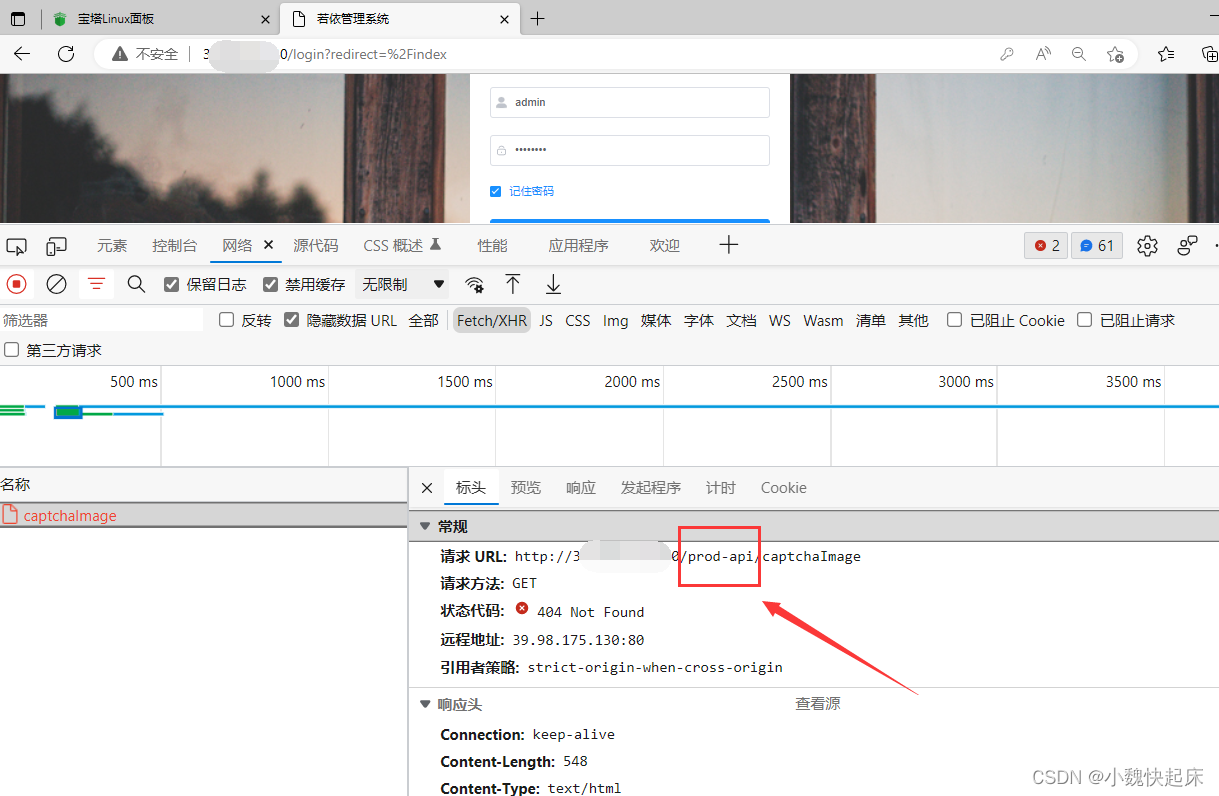Open the tab actions menu icon
The width and height of the screenshot is (1219, 796).
click(x=17, y=18)
